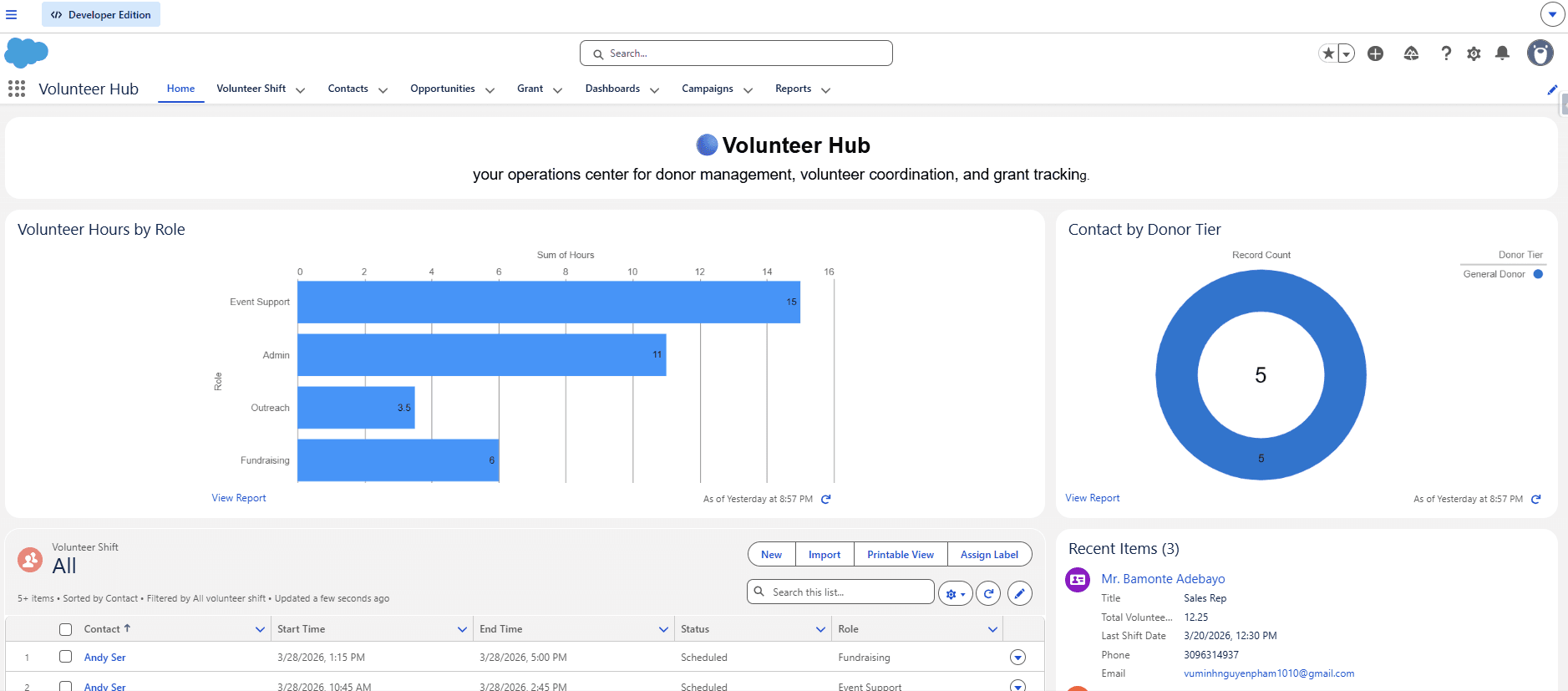The image size is (1568, 691).
Task: Open Reports tab dropdown chevron
Action: [x=826, y=89]
